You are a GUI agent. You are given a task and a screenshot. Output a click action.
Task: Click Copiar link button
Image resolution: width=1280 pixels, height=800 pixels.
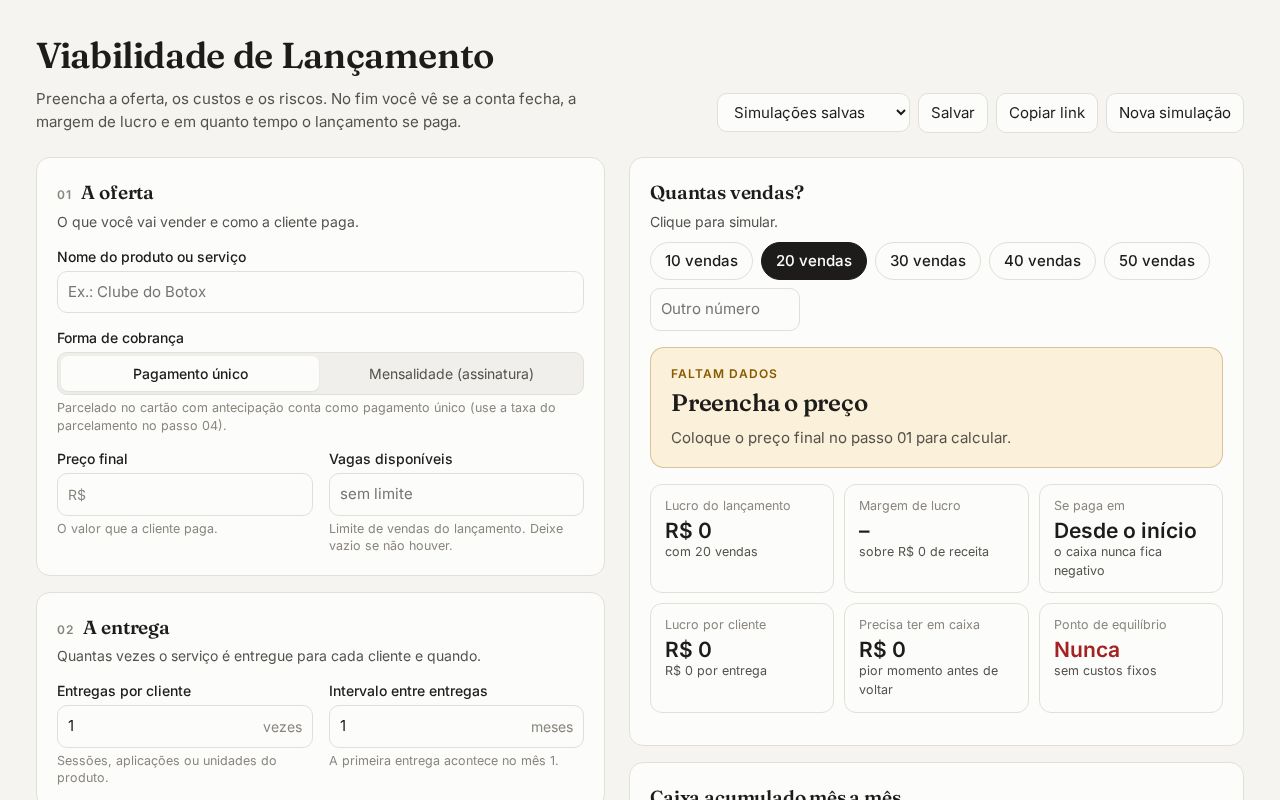[x=1047, y=113]
